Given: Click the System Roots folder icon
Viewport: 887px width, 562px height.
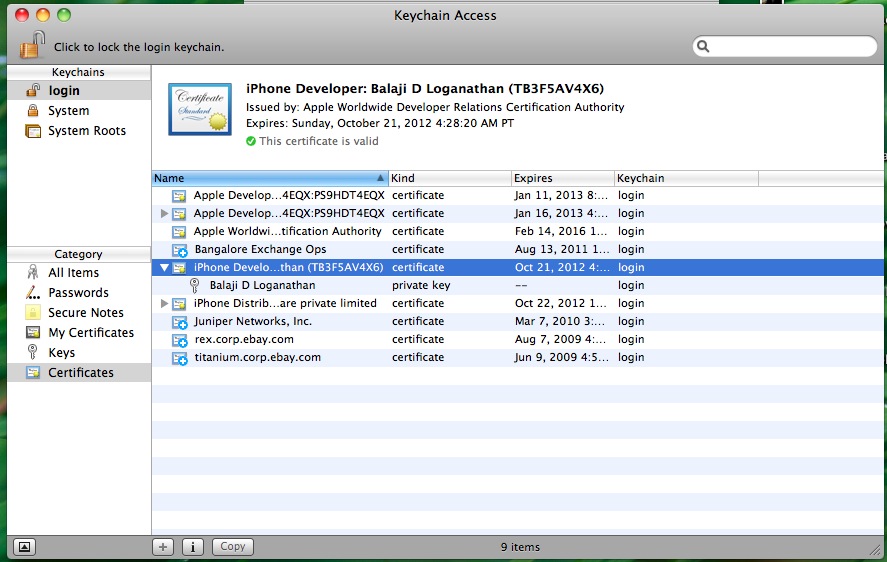Looking at the screenshot, I should click(x=33, y=131).
